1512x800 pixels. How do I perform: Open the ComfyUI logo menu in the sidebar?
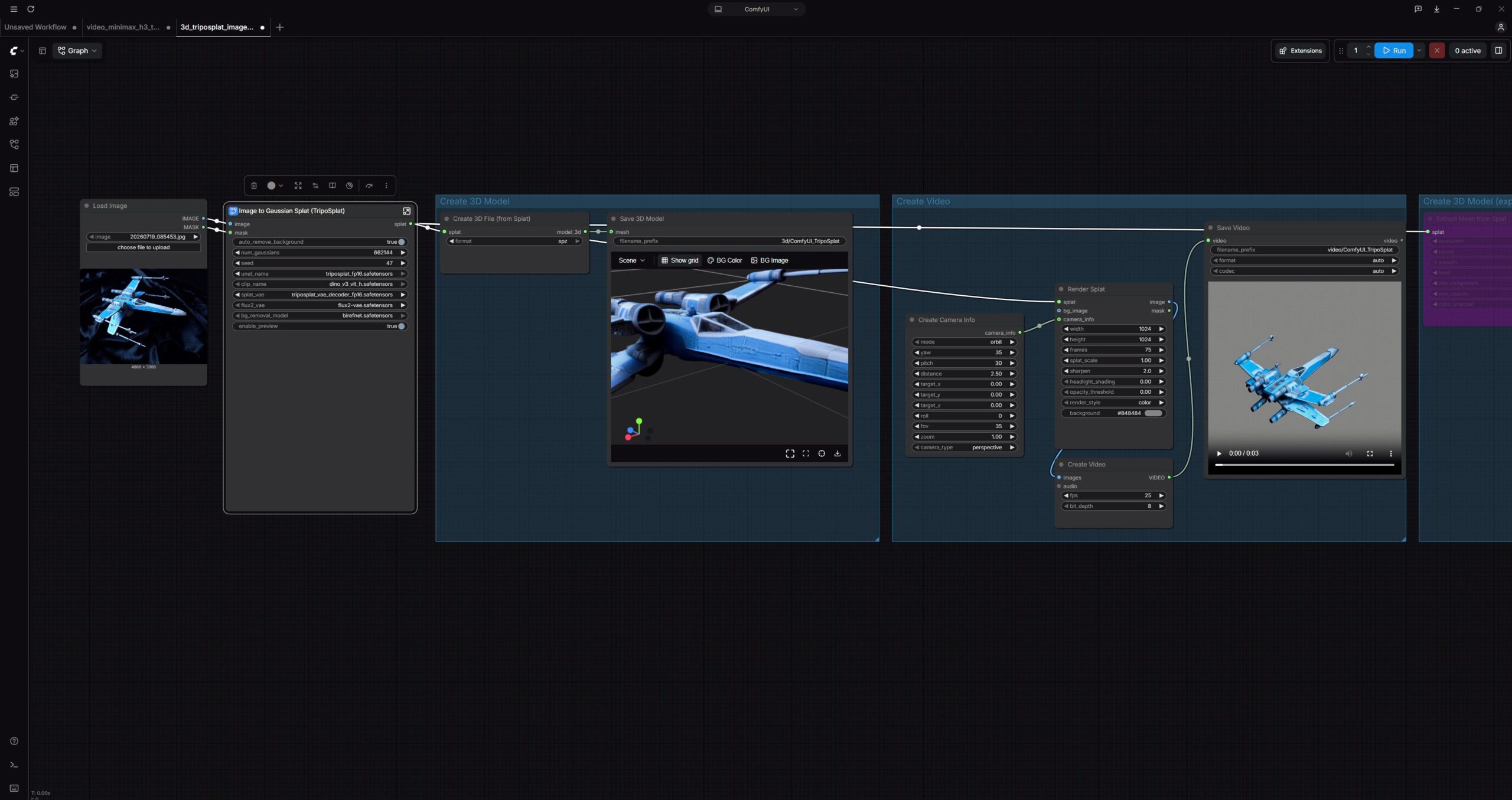pyautogui.click(x=16, y=51)
